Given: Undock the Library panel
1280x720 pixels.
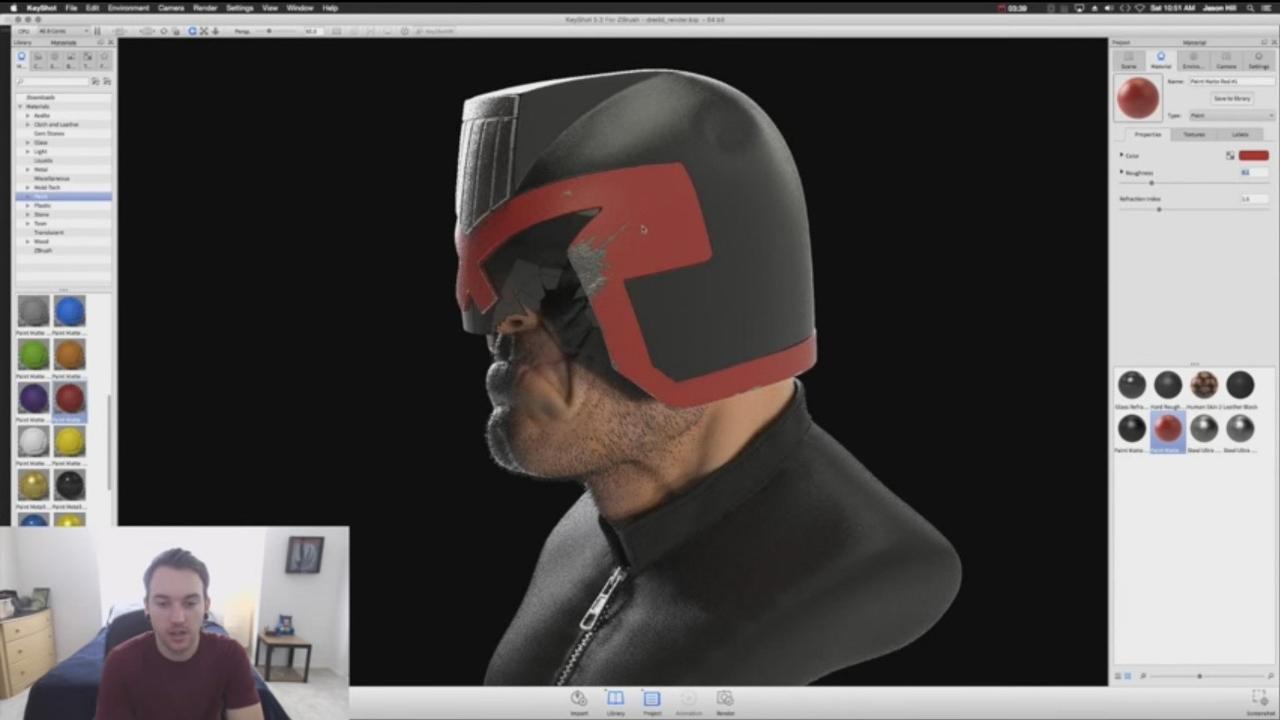Looking at the screenshot, I should pyautogui.click(x=100, y=43).
